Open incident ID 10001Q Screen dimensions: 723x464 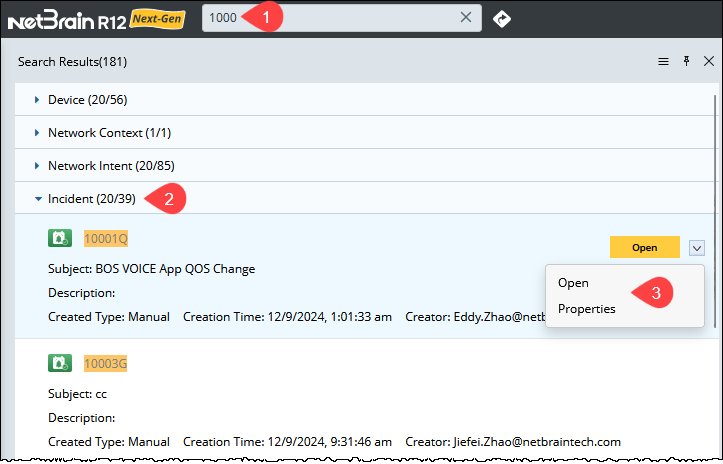[106, 238]
